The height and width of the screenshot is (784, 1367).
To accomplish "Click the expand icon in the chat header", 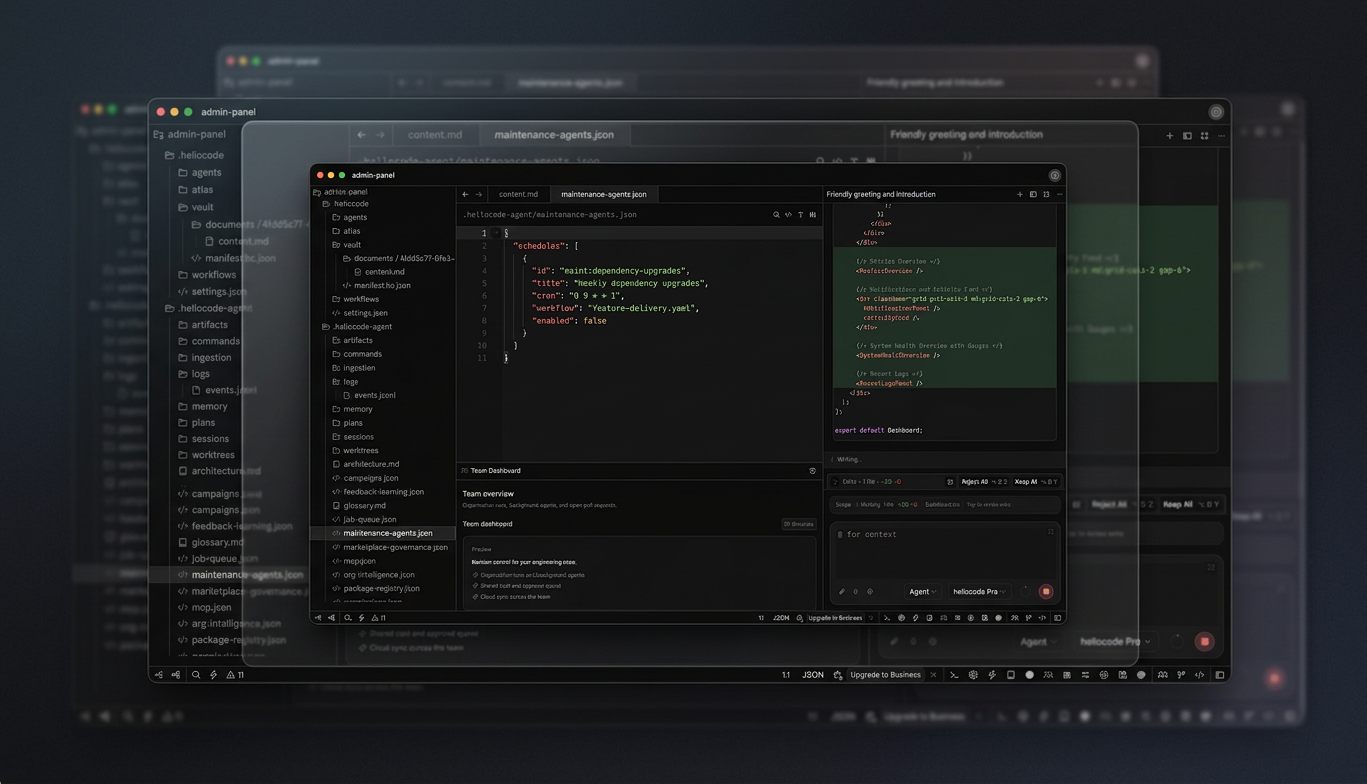I will [1046, 194].
